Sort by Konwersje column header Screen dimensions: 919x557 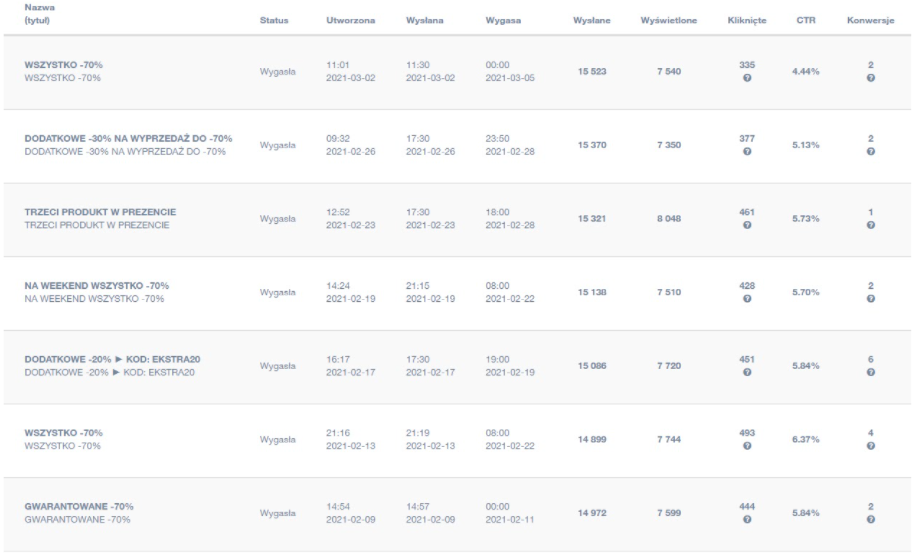870,20
